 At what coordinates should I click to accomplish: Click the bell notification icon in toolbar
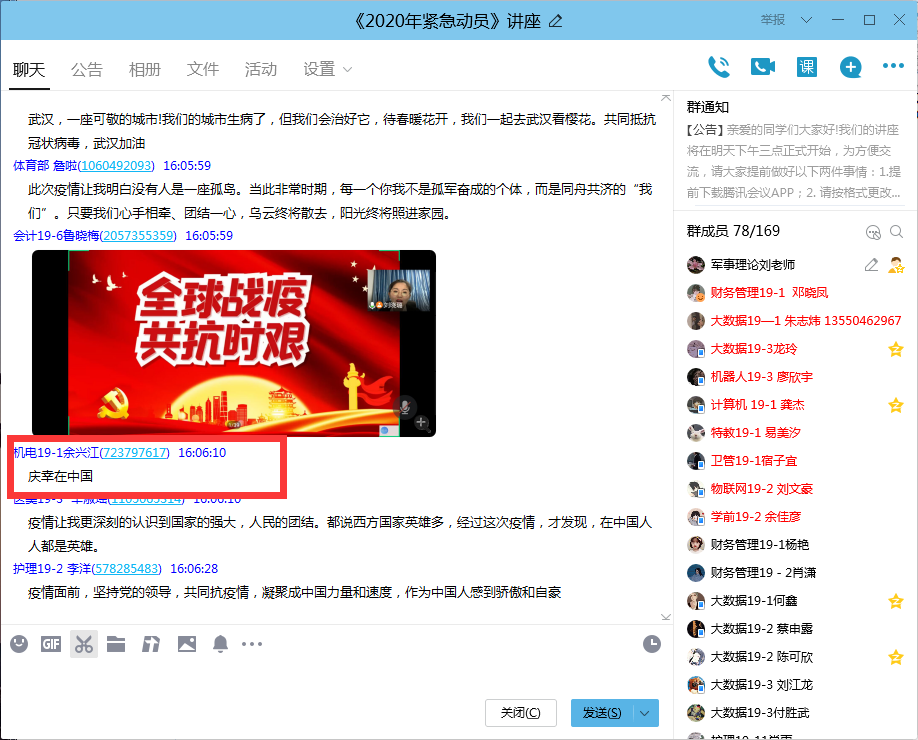[x=220, y=644]
